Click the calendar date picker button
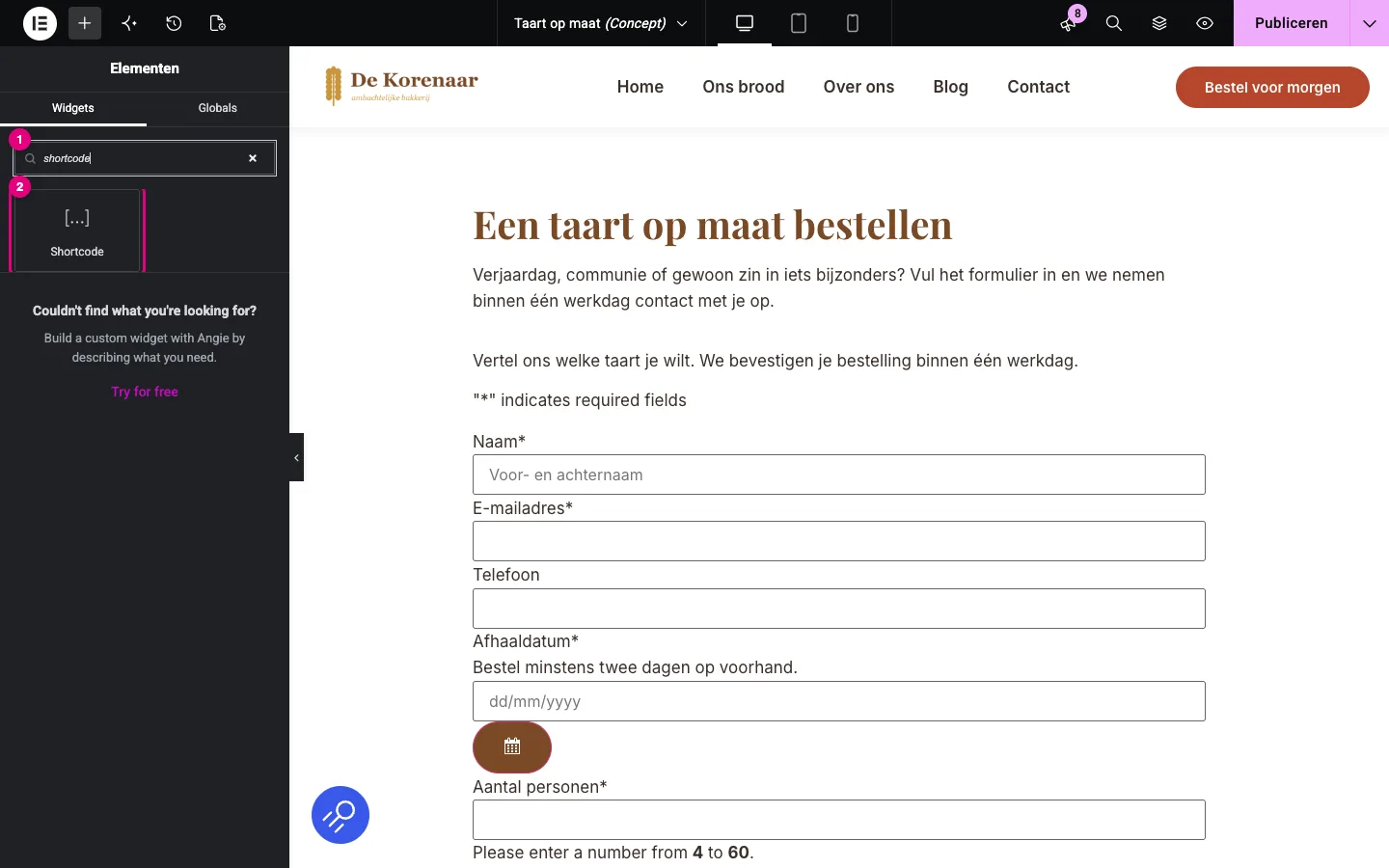Image resolution: width=1389 pixels, height=868 pixels. (x=512, y=746)
